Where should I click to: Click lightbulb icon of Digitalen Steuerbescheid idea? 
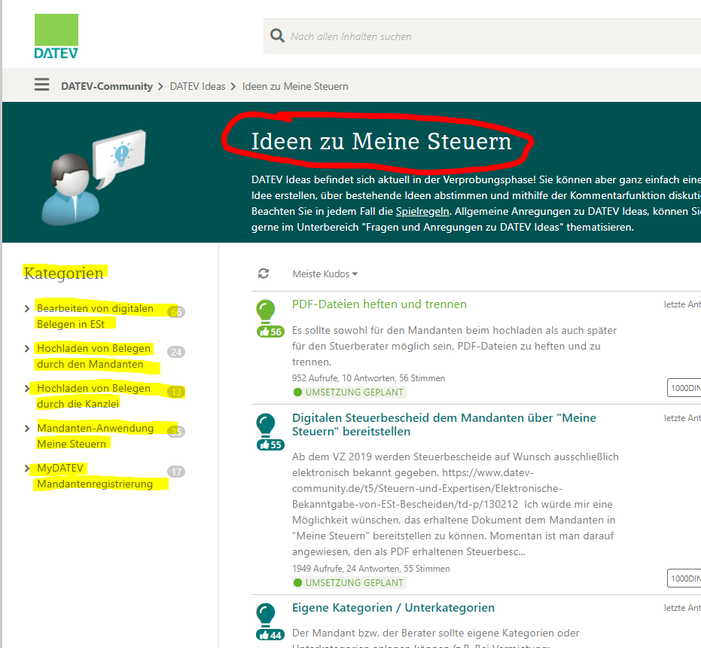click(266, 425)
